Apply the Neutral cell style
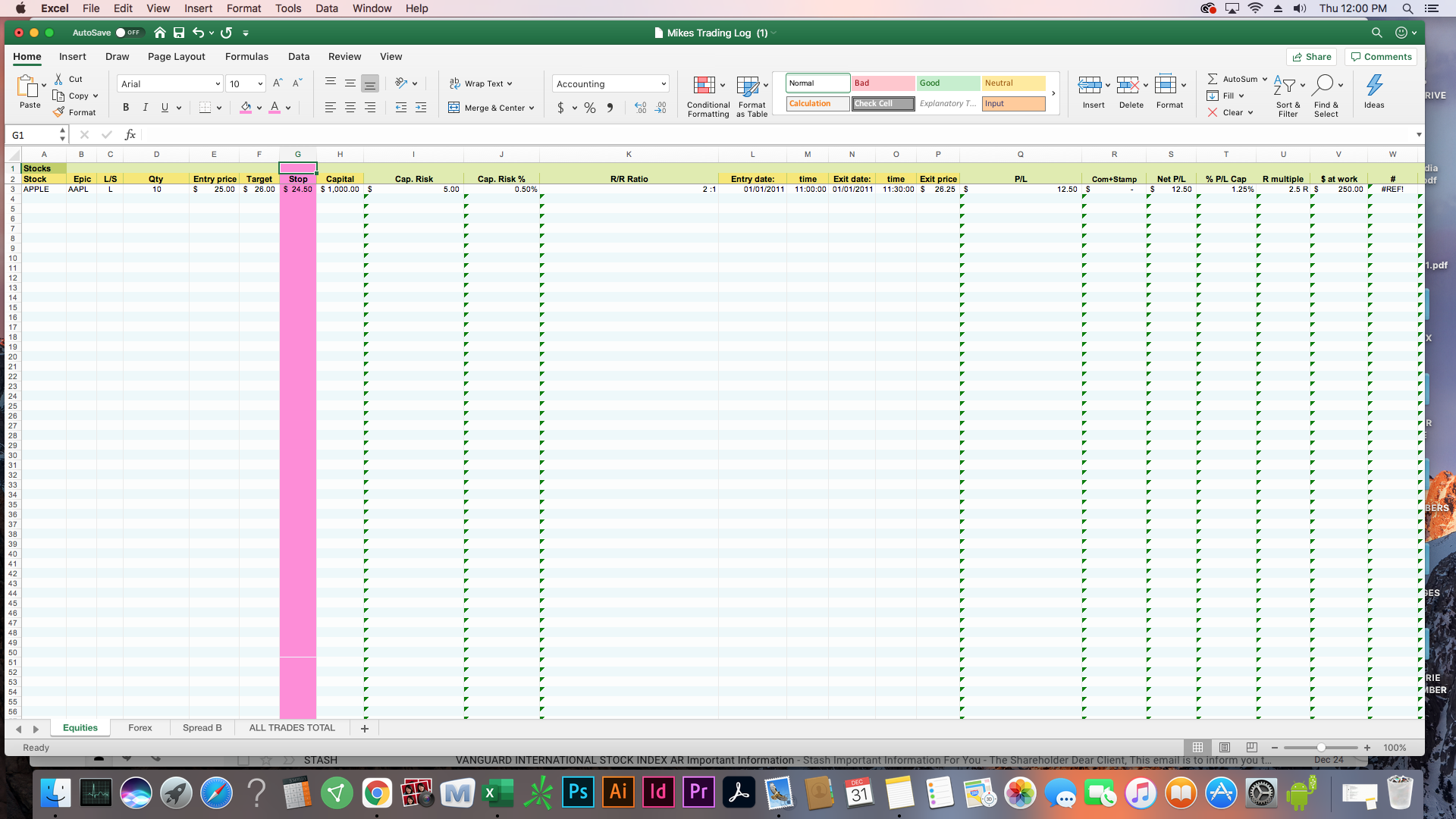Screen dimensions: 1456x819 [1014, 83]
